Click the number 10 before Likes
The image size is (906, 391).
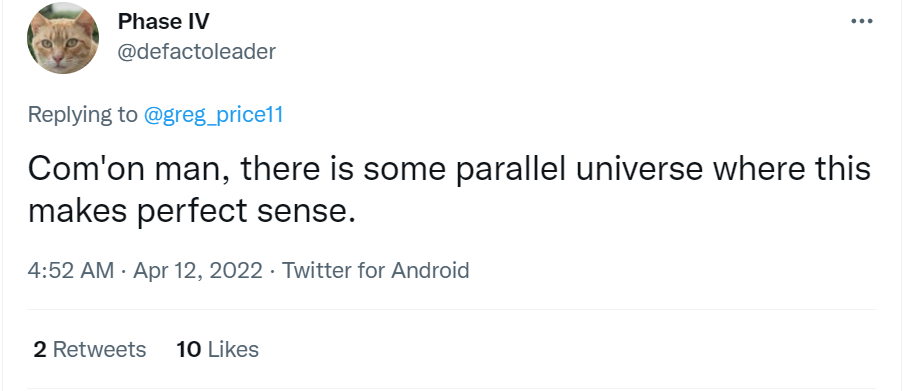tap(189, 349)
